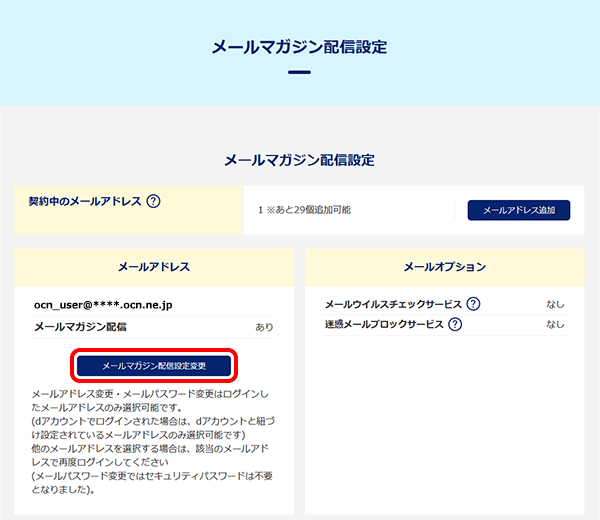
Task: Click the メールアドレス追加 button
Action: point(518,210)
